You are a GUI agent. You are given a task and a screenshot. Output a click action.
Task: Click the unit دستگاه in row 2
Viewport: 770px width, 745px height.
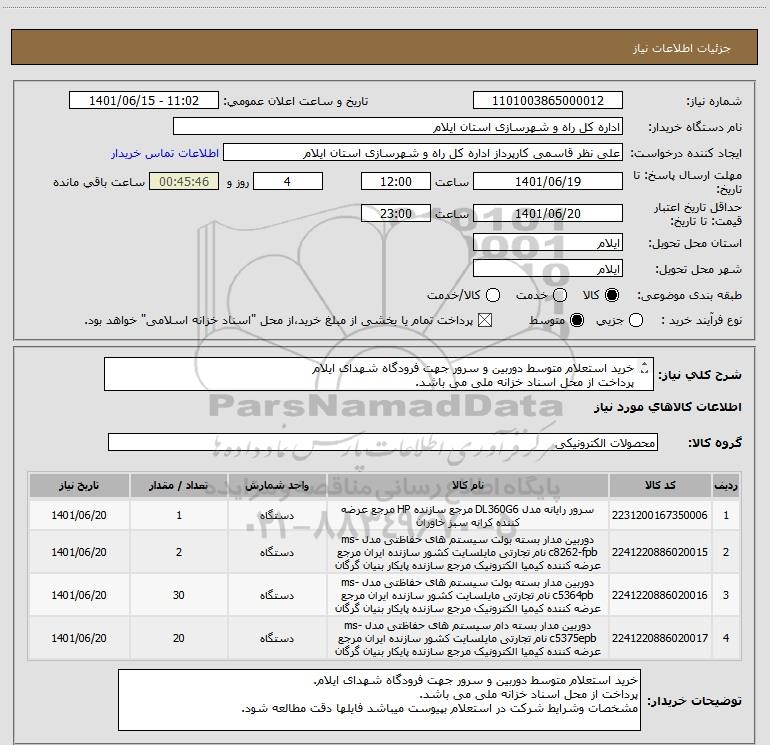pyautogui.click(x=277, y=552)
